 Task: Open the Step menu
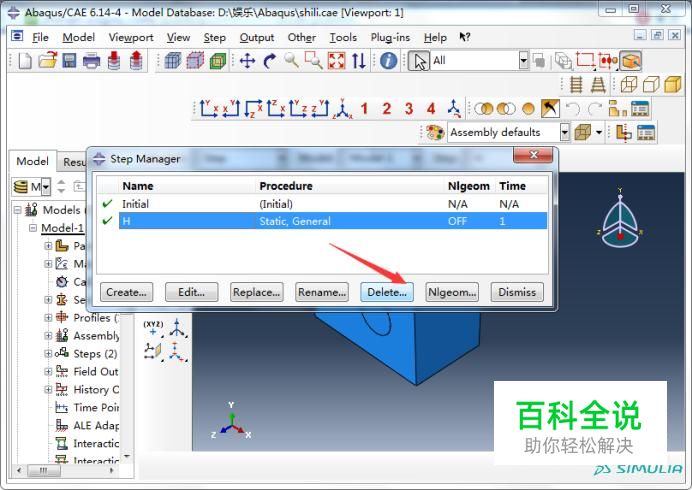click(214, 38)
